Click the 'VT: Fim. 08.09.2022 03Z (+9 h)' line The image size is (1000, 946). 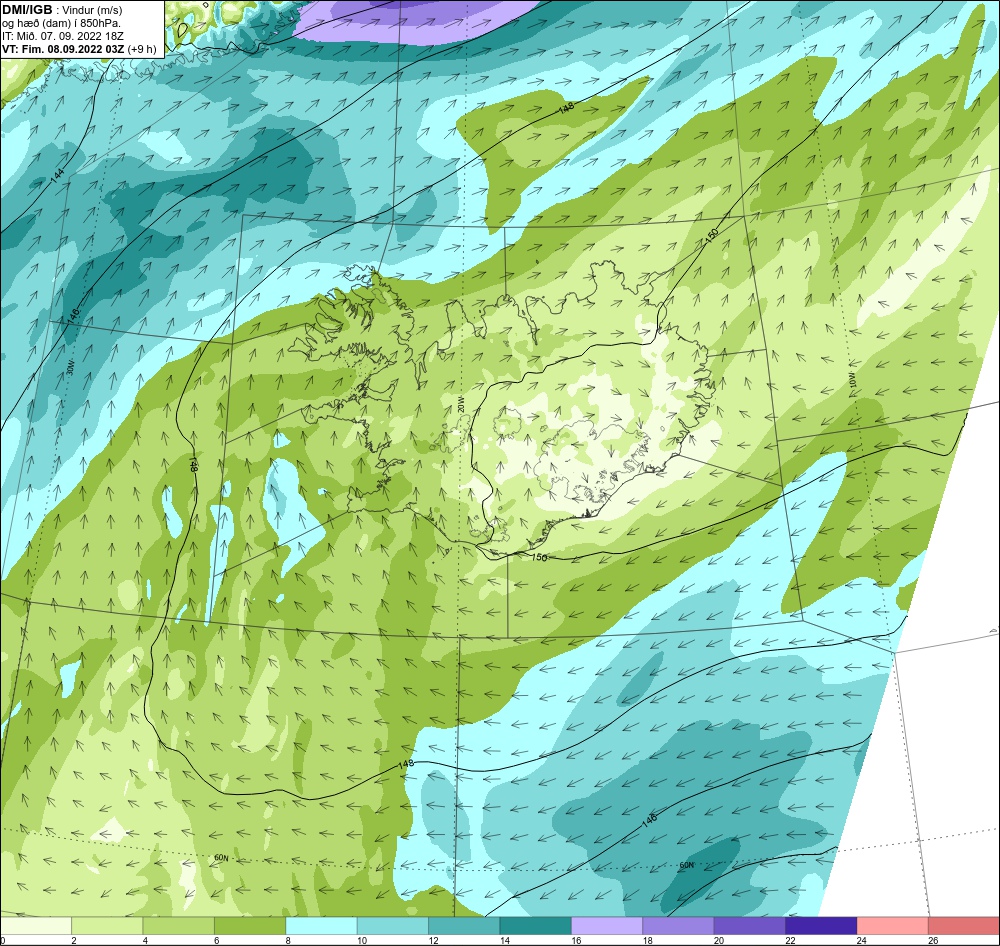[x=78, y=49]
